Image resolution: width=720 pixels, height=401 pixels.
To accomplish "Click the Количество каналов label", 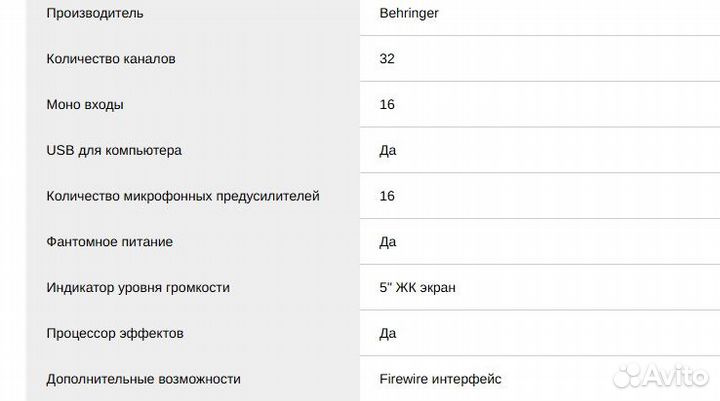I will [111, 59].
